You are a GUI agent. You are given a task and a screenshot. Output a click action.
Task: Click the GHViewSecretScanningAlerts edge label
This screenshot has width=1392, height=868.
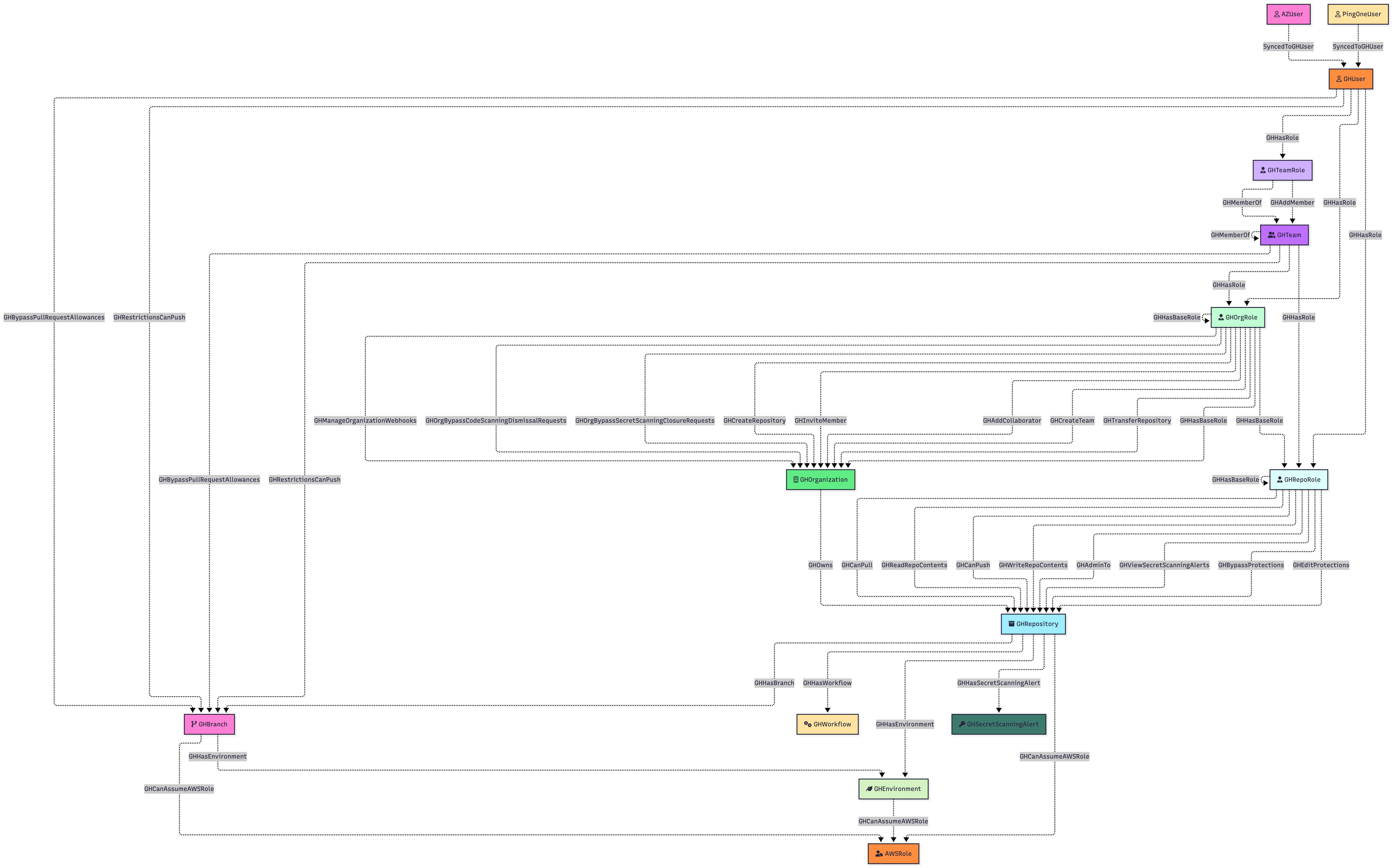(x=1164, y=565)
